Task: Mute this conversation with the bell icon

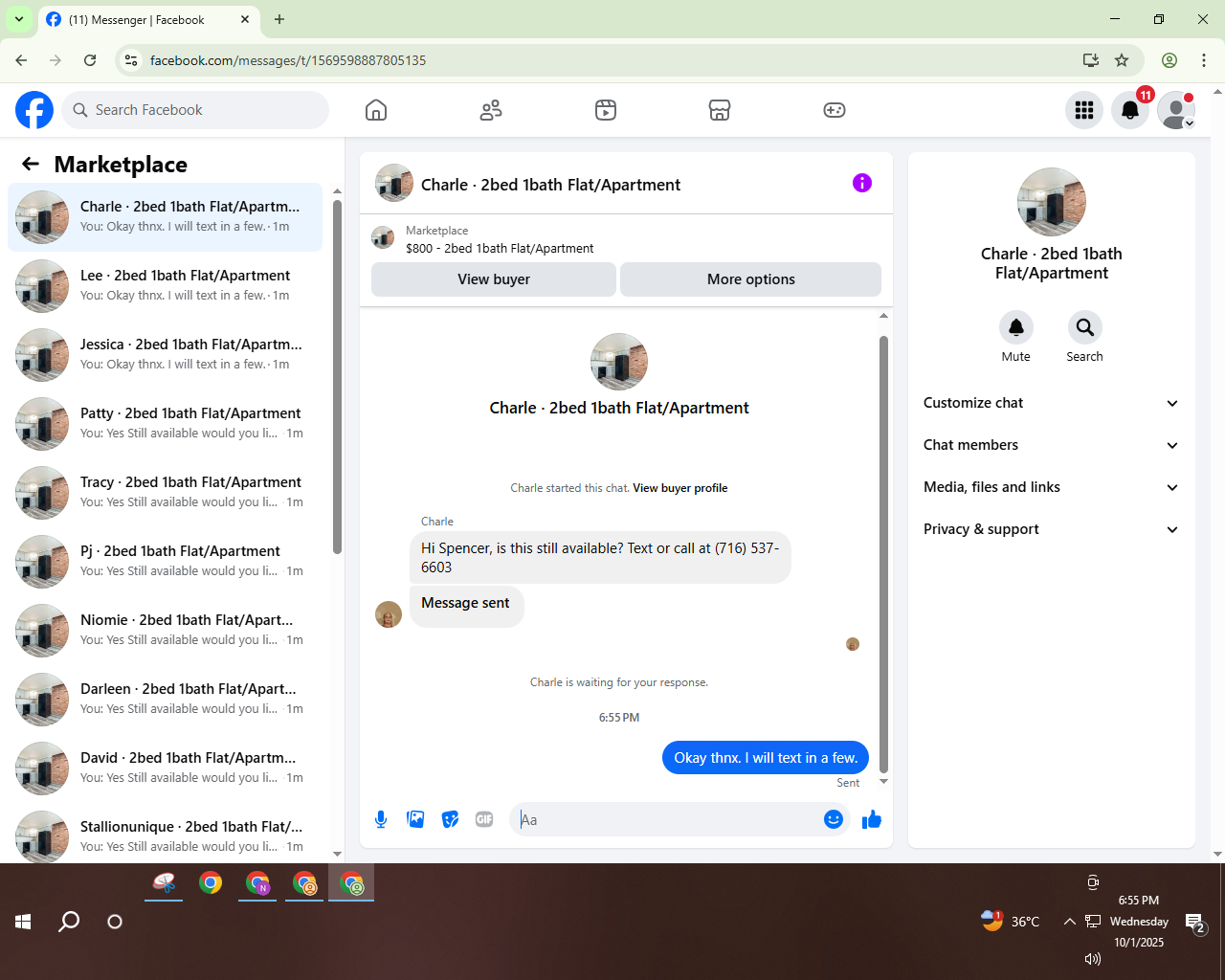Action: pyautogui.click(x=1016, y=327)
